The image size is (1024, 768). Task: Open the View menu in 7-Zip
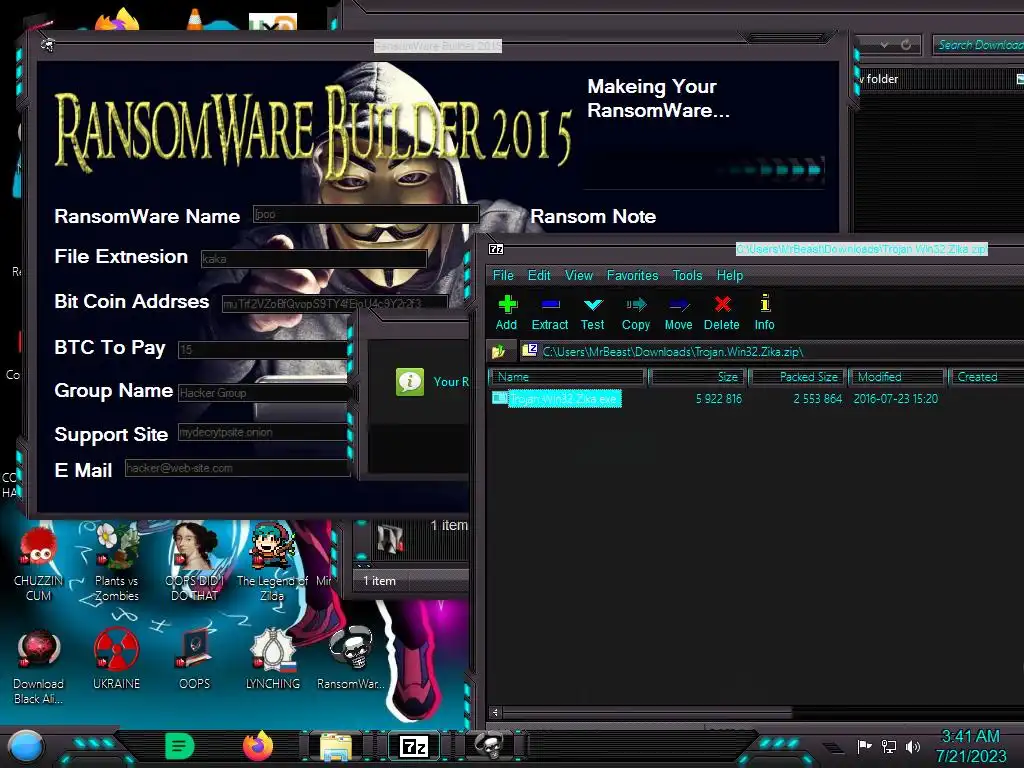[x=579, y=276]
